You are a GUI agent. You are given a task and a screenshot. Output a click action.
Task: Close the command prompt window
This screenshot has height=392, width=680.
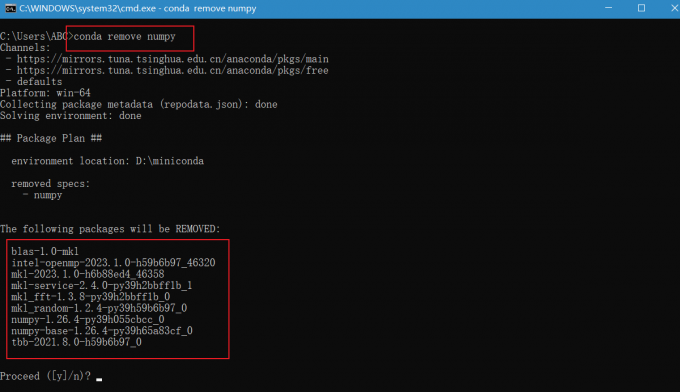pos(674,8)
